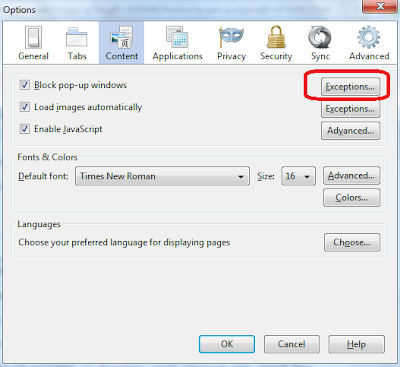The width and height of the screenshot is (400, 367).
Task: Open the font Size dropdown
Action: [298, 176]
